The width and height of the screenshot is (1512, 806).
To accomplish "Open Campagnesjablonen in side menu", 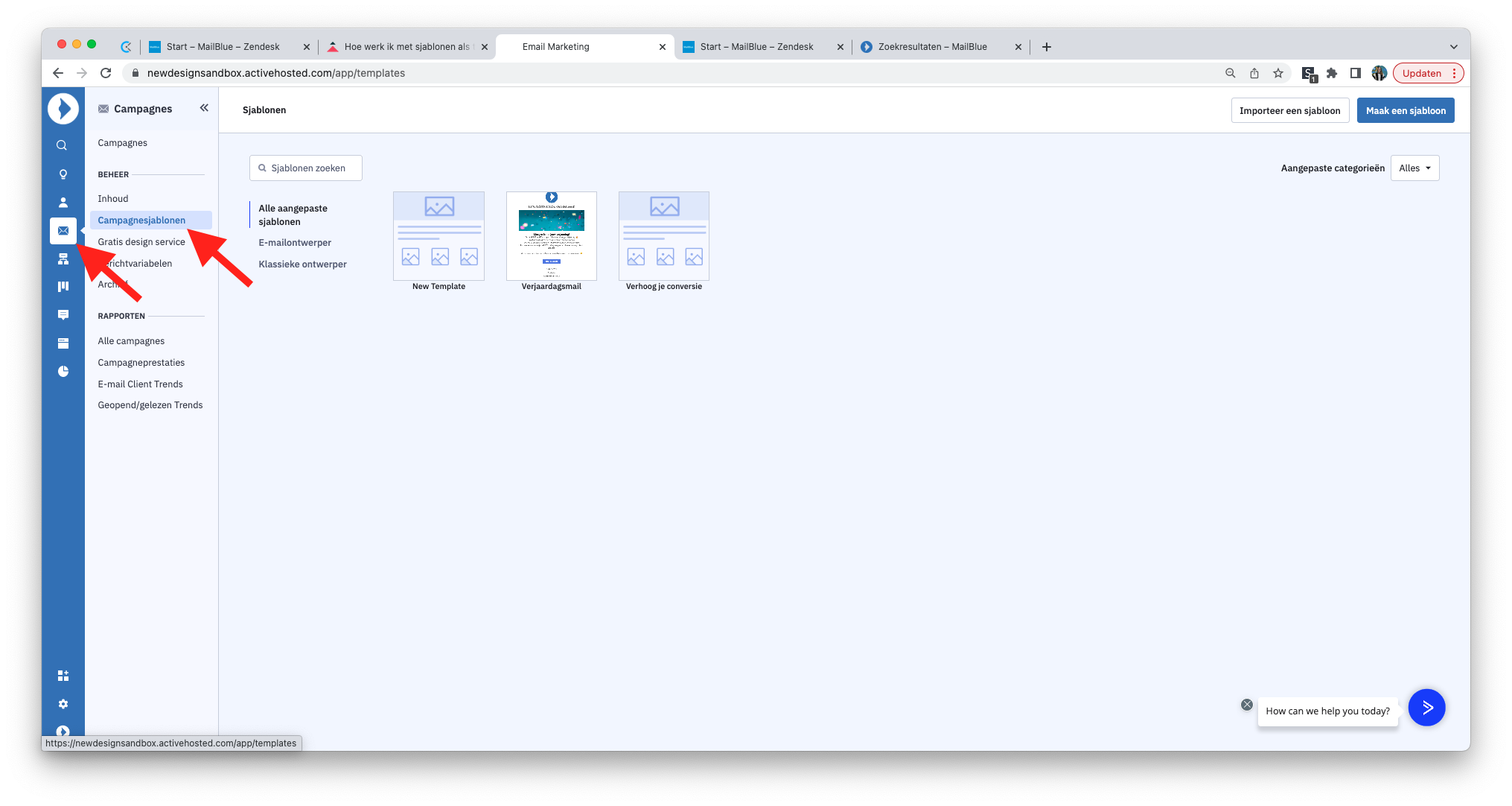I will [x=151, y=220].
